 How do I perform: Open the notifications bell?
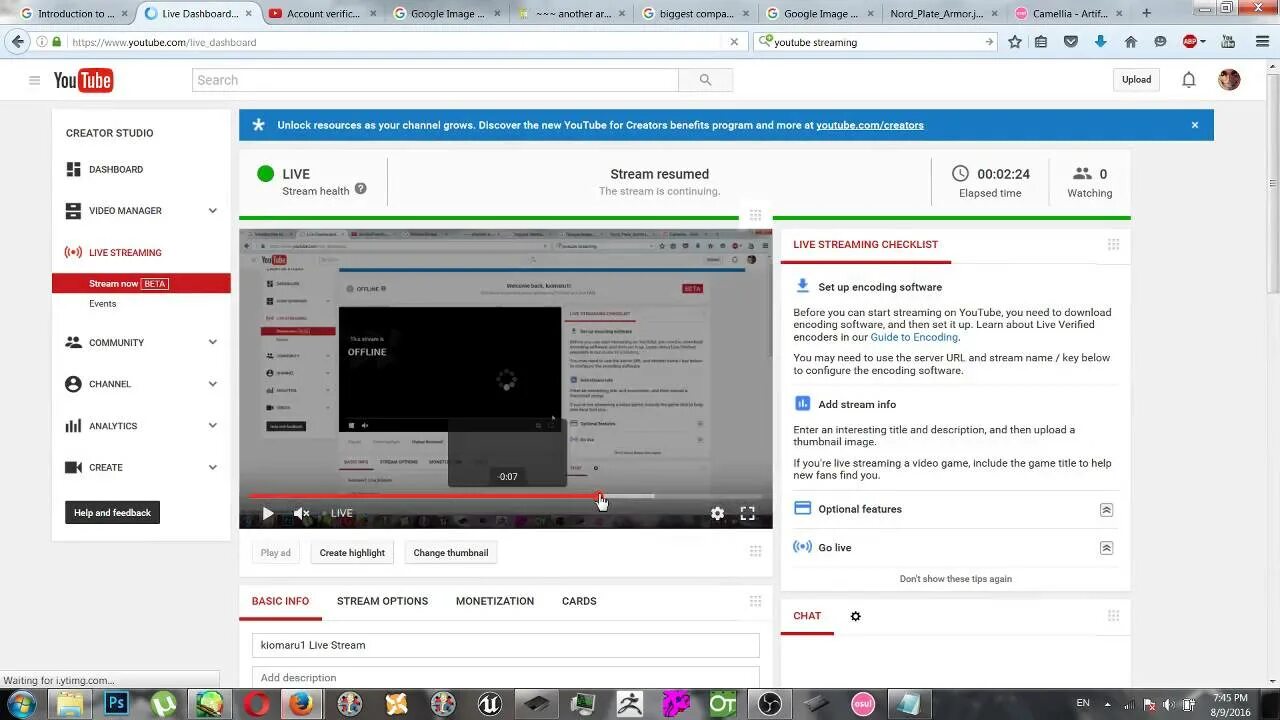coord(1188,80)
